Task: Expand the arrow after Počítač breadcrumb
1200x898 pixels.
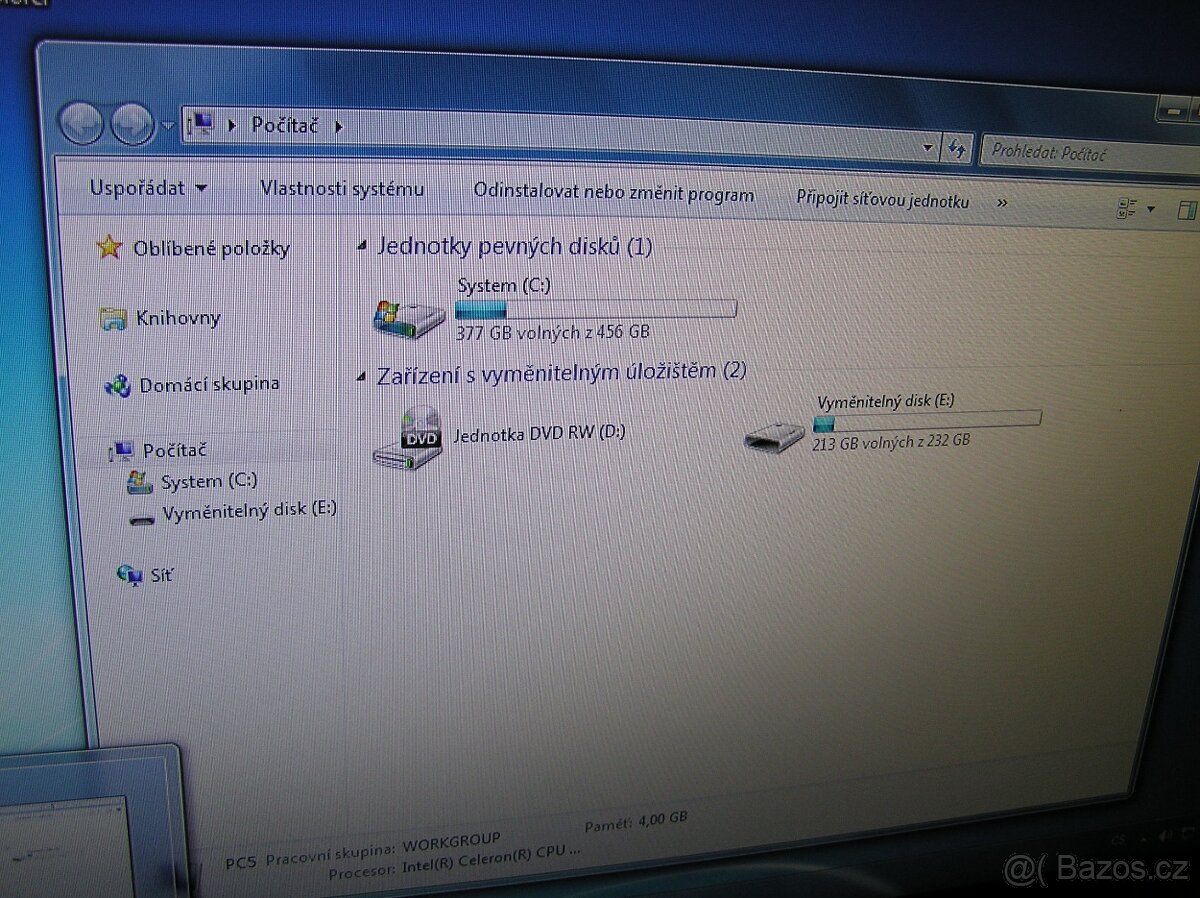Action: tap(338, 127)
